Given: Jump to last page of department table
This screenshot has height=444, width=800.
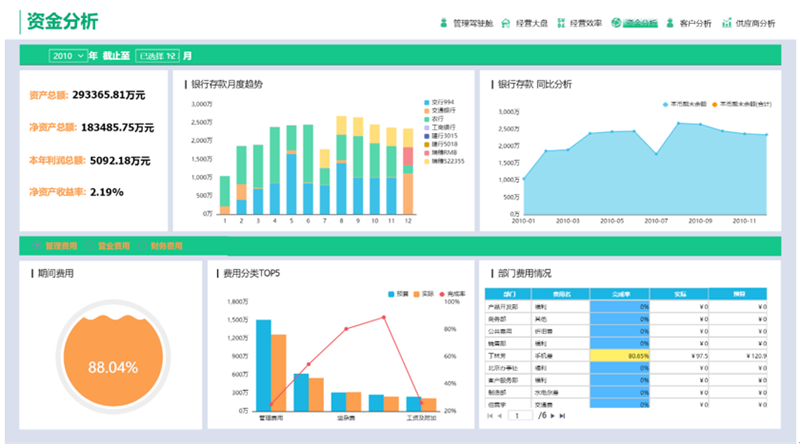Looking at the screenshot, I should click(563, 415).
